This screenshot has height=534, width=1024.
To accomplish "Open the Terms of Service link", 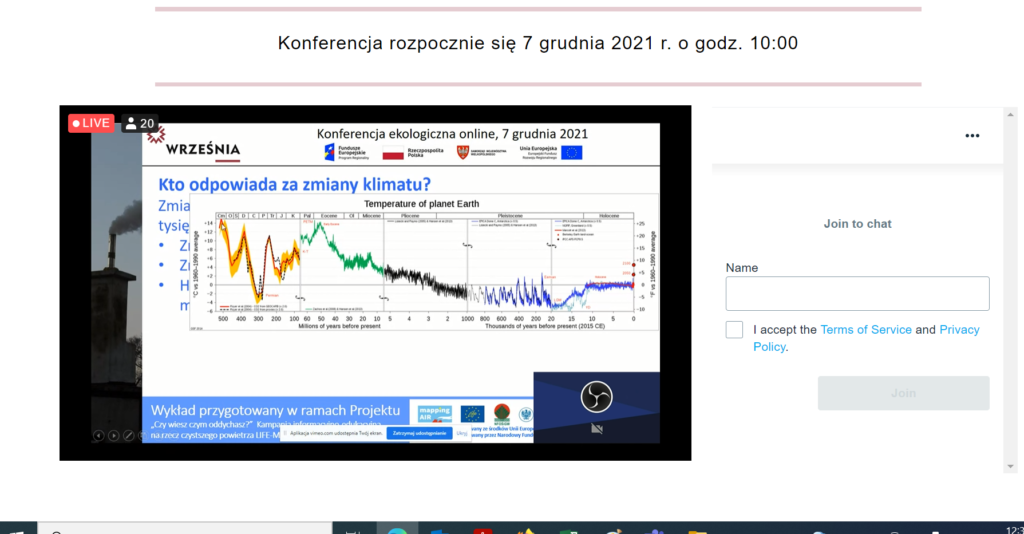I will point(865,330).
